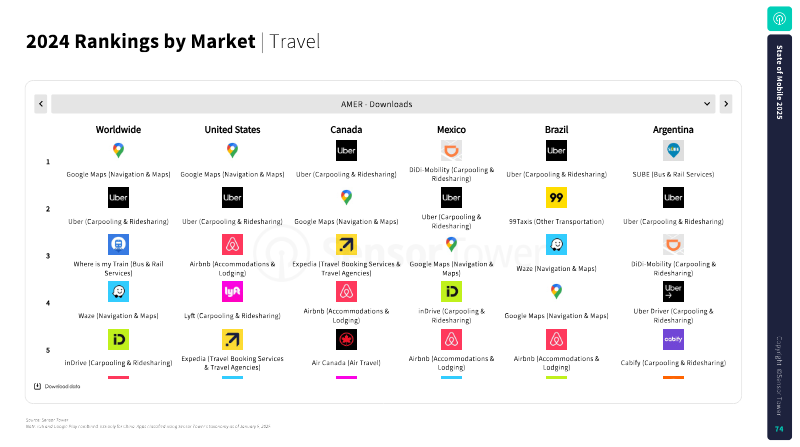Click the dropdown chevron arrow

click(707, 104)
